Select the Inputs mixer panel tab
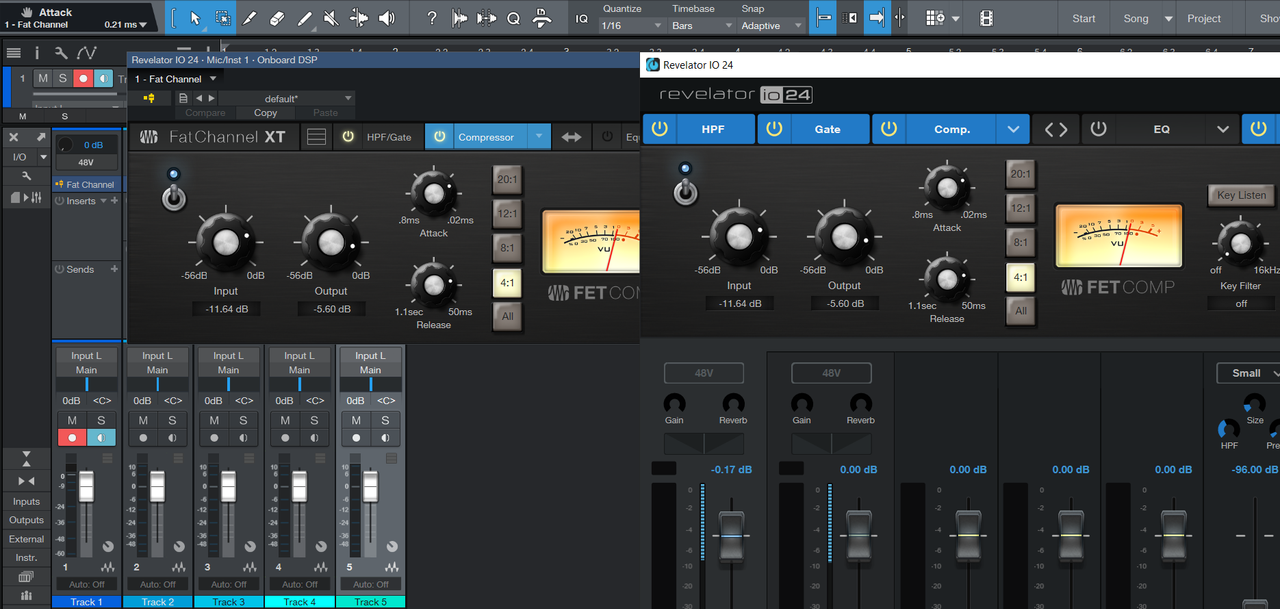 (x=26, y=502)
